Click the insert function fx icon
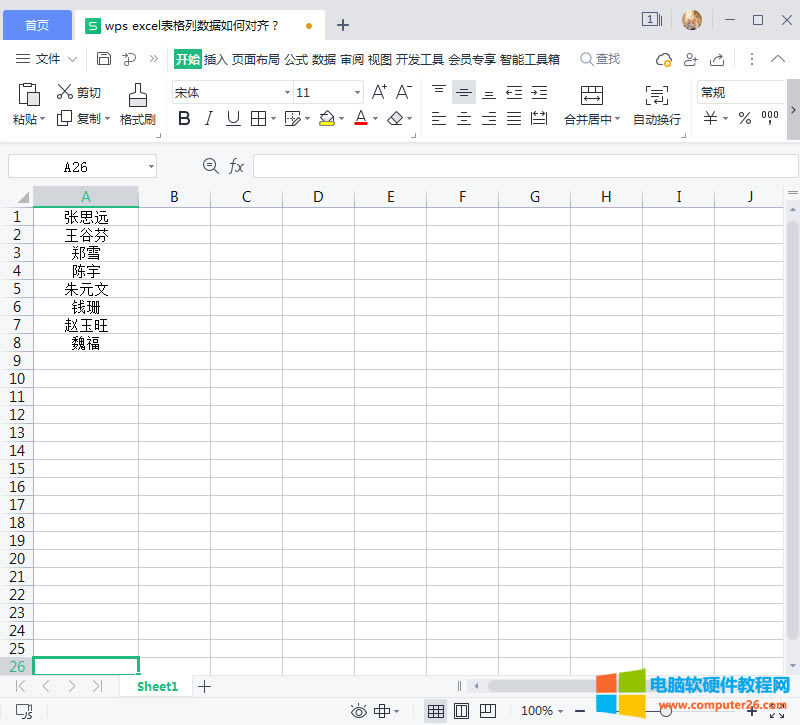Image resolution: width=800 pixels, height=725 pixels. (x=236, y=166)
